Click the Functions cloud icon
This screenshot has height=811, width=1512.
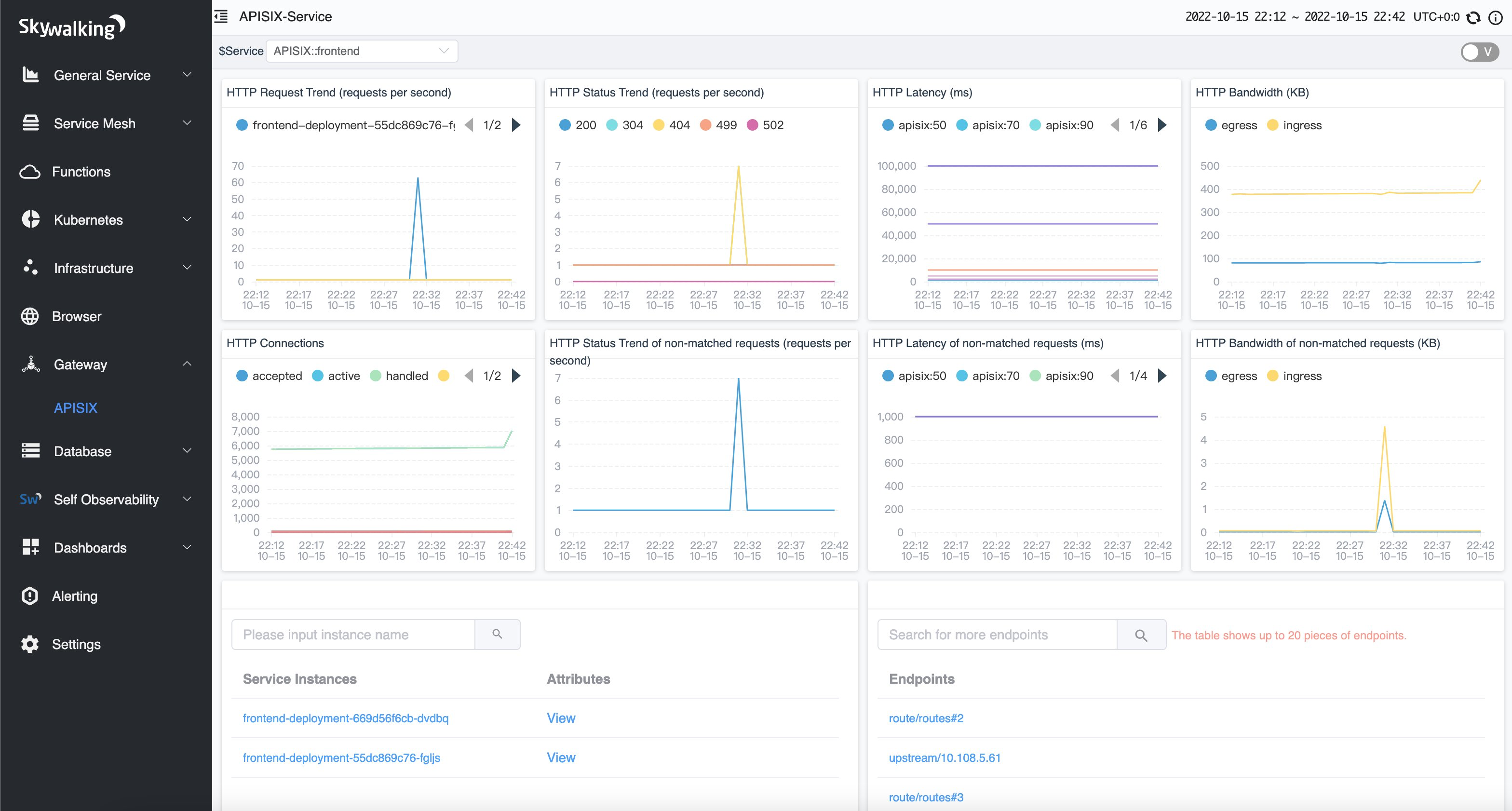click(30, 172)
